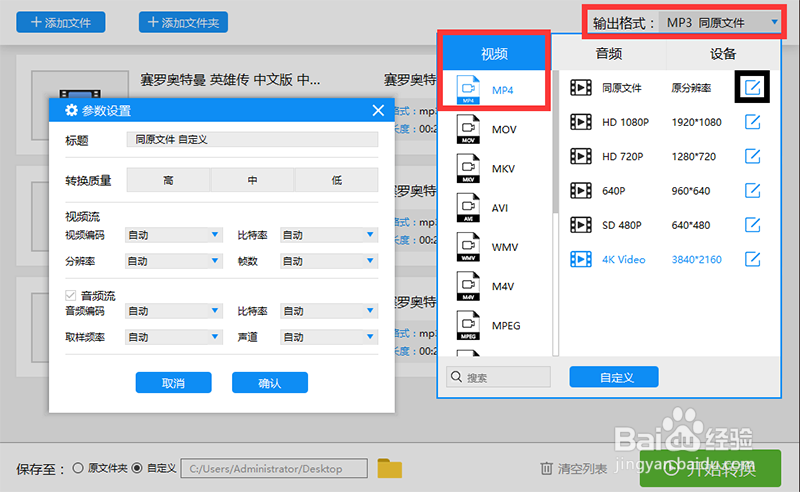Click film icon of SD 480P preset

(581, 225)
